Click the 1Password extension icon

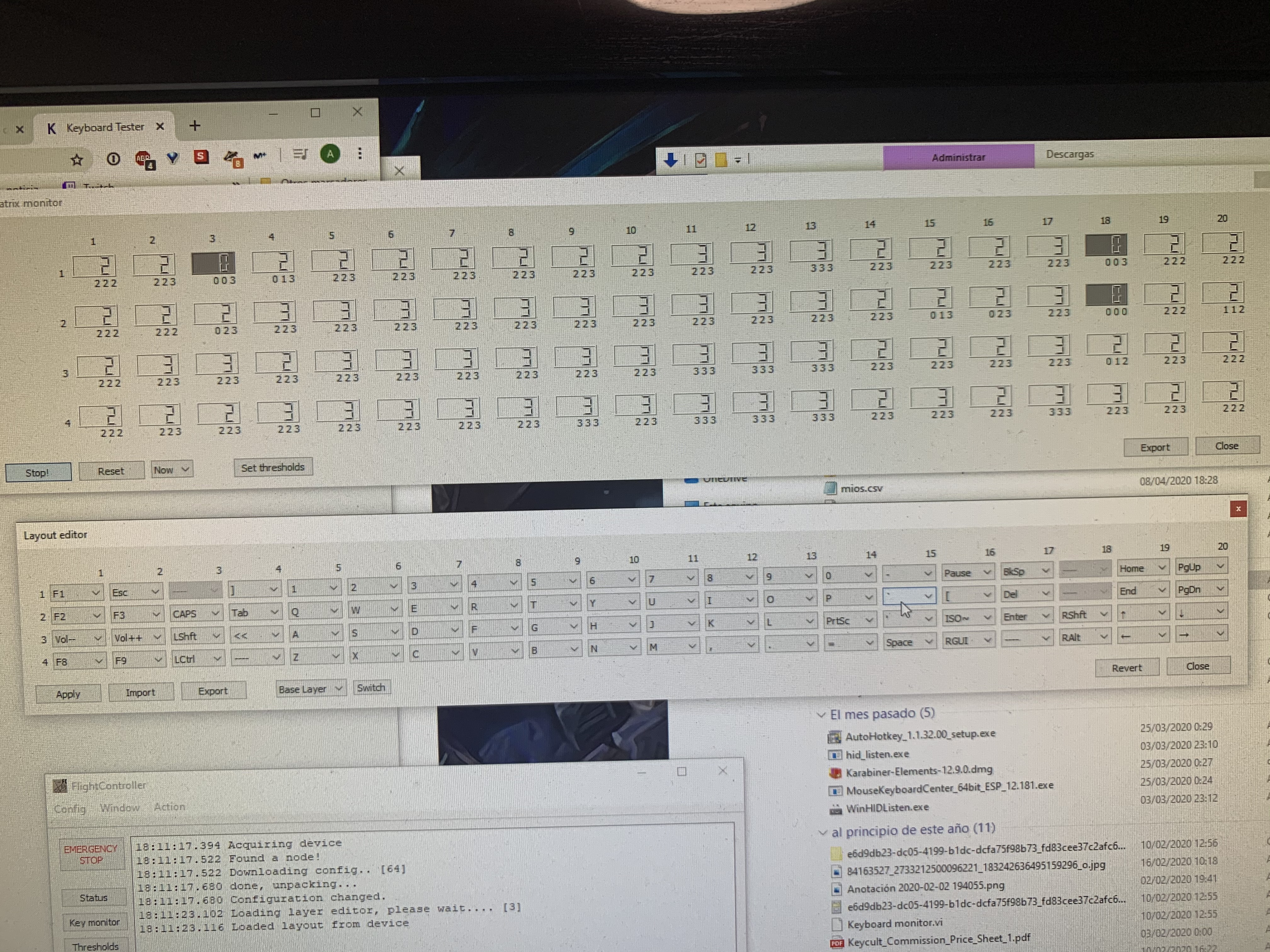coord(113,159)
